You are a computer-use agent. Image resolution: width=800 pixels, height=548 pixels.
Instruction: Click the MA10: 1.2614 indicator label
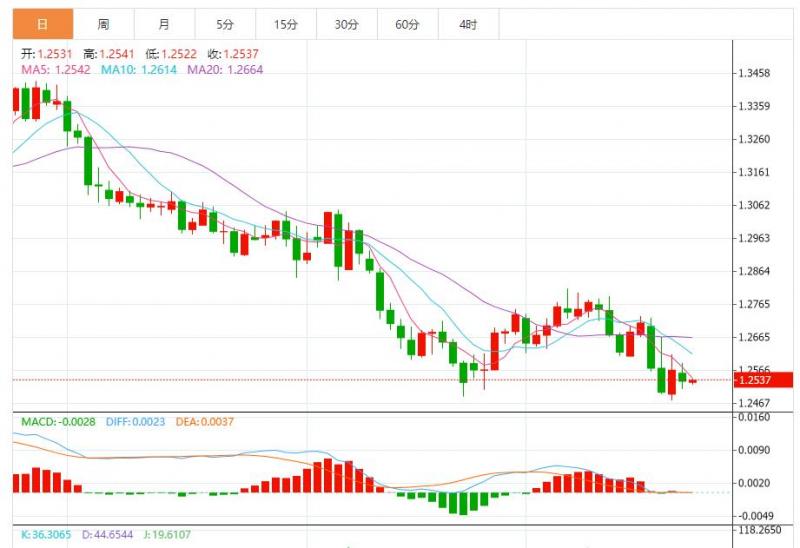pos(139,69)
